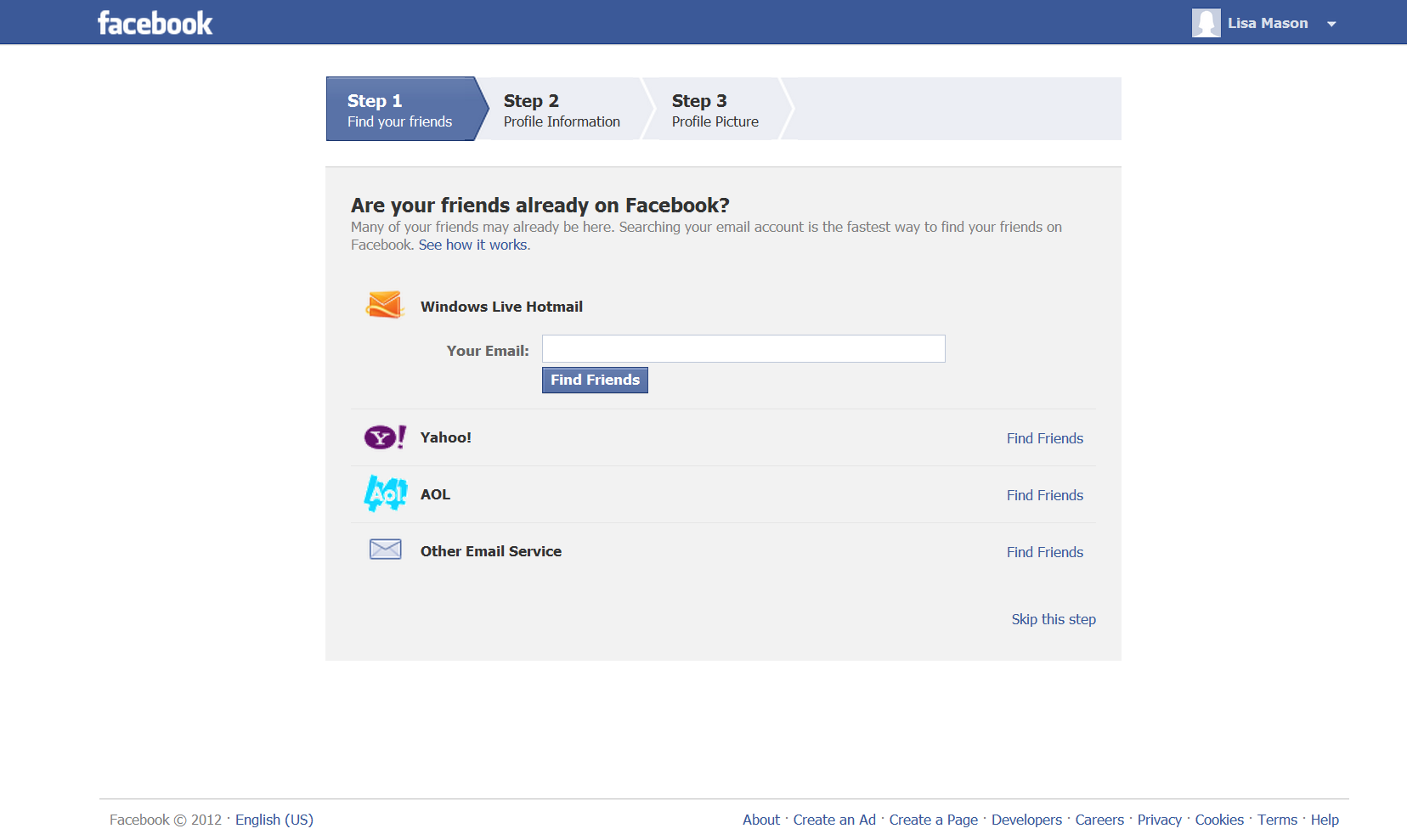This screenshot has height=840, width=1407.
Task: Go to the Step 2 Profile Information tab
Action: pos(562,110)
